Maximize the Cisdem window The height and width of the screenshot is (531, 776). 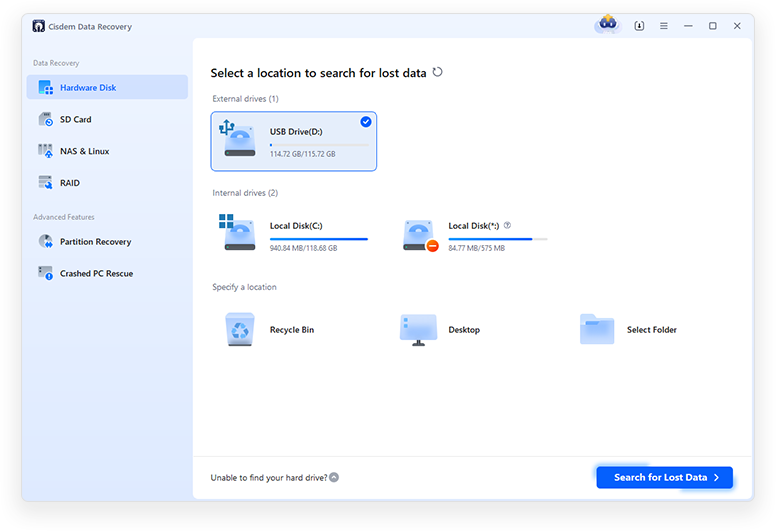coord(713,26)
